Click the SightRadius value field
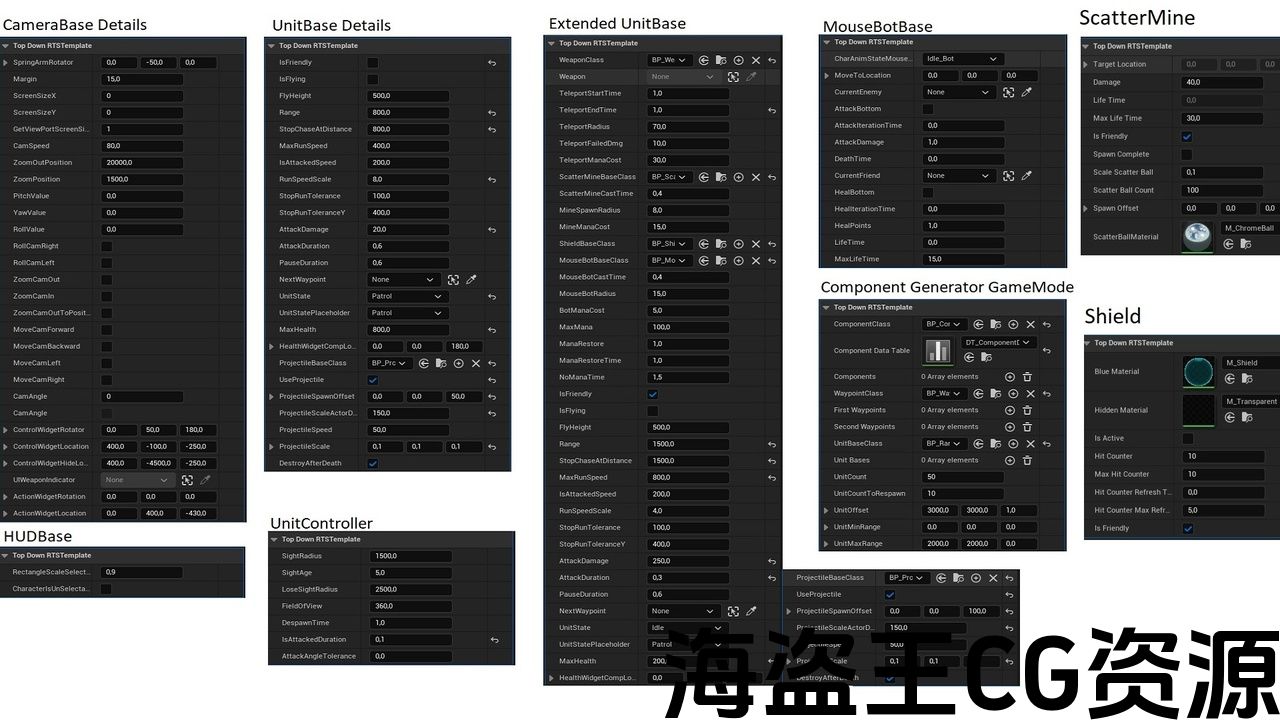 410,556
